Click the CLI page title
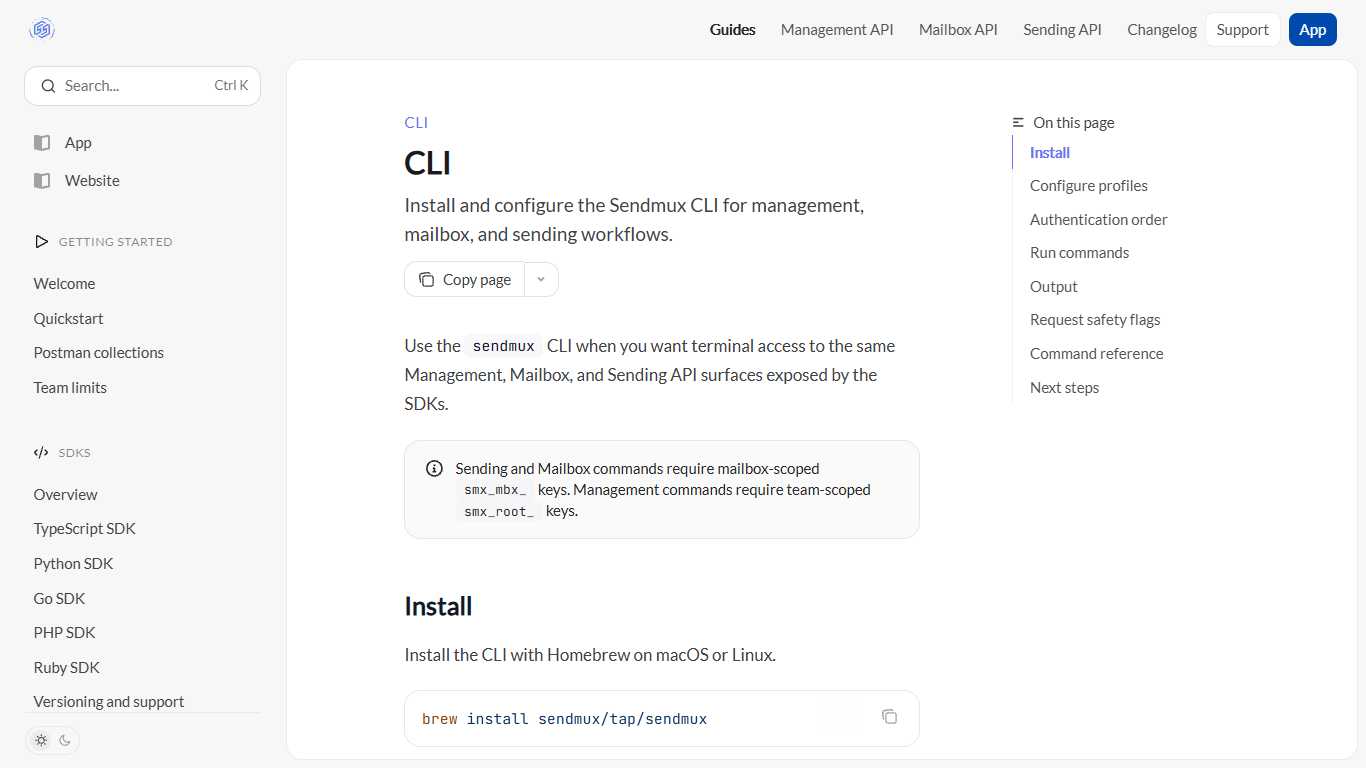 [428, 163]
